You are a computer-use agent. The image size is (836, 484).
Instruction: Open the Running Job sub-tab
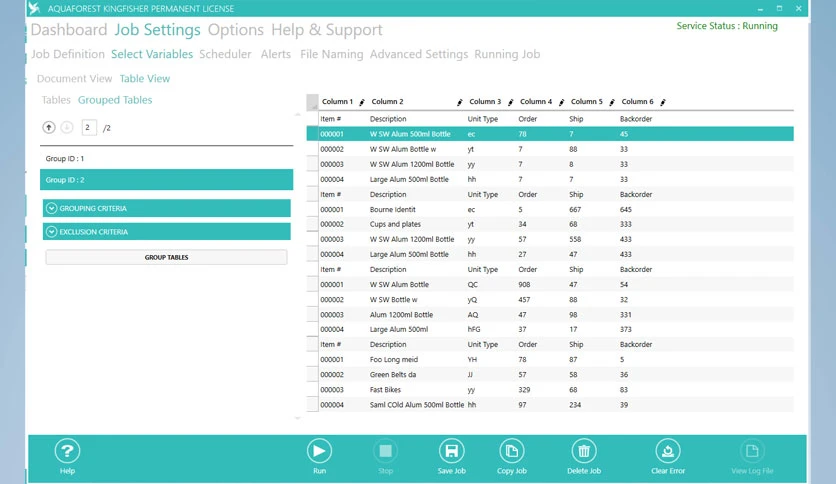point(507,54)
